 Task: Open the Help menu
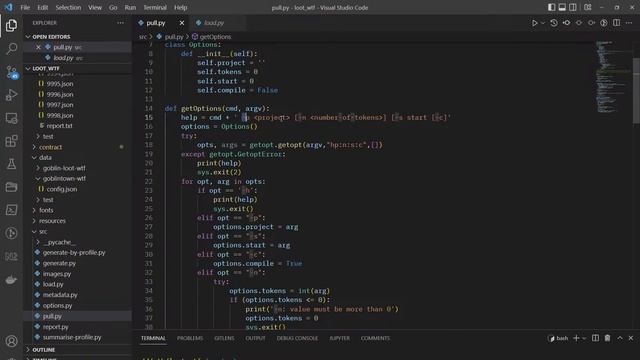point(180,7)
